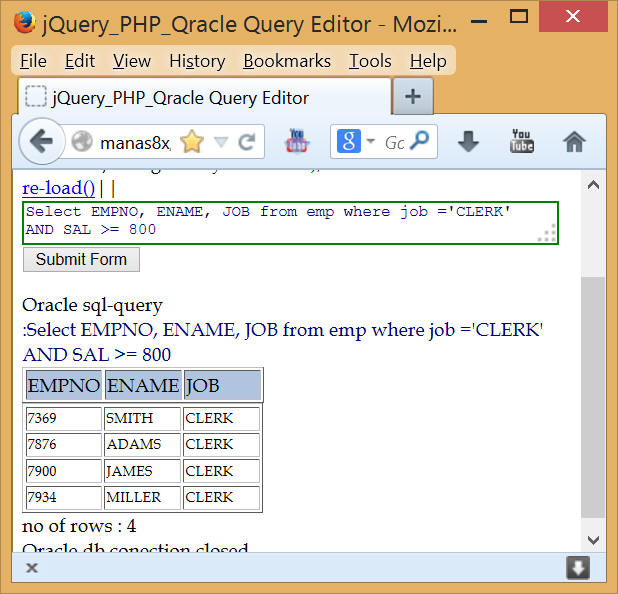Image resolution: width=618 pixels, height=594 pixels.
Task: Close the add-on bar with the x
Action: coord(32,568)
